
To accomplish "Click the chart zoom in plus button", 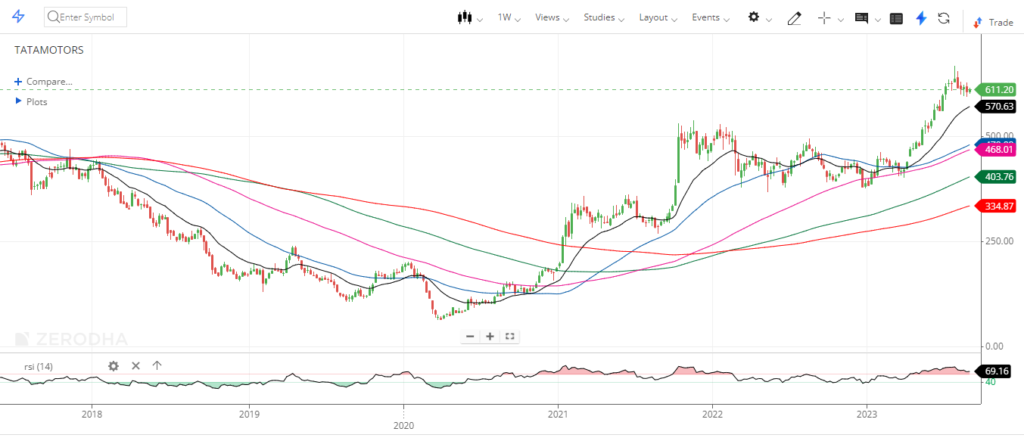I will click(x=490, y=336).
